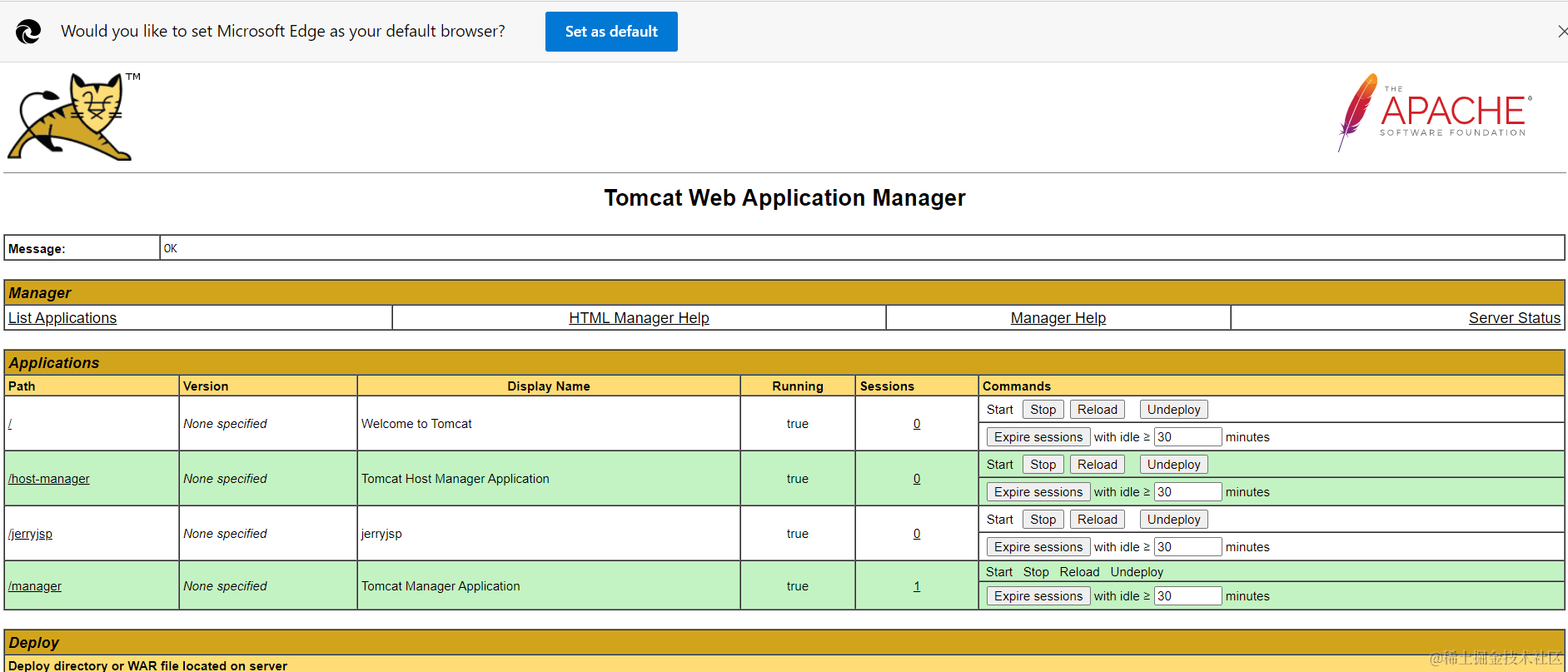Open HTML Manager Help link
Viewport: 1568px width, 672px height.
639,318
